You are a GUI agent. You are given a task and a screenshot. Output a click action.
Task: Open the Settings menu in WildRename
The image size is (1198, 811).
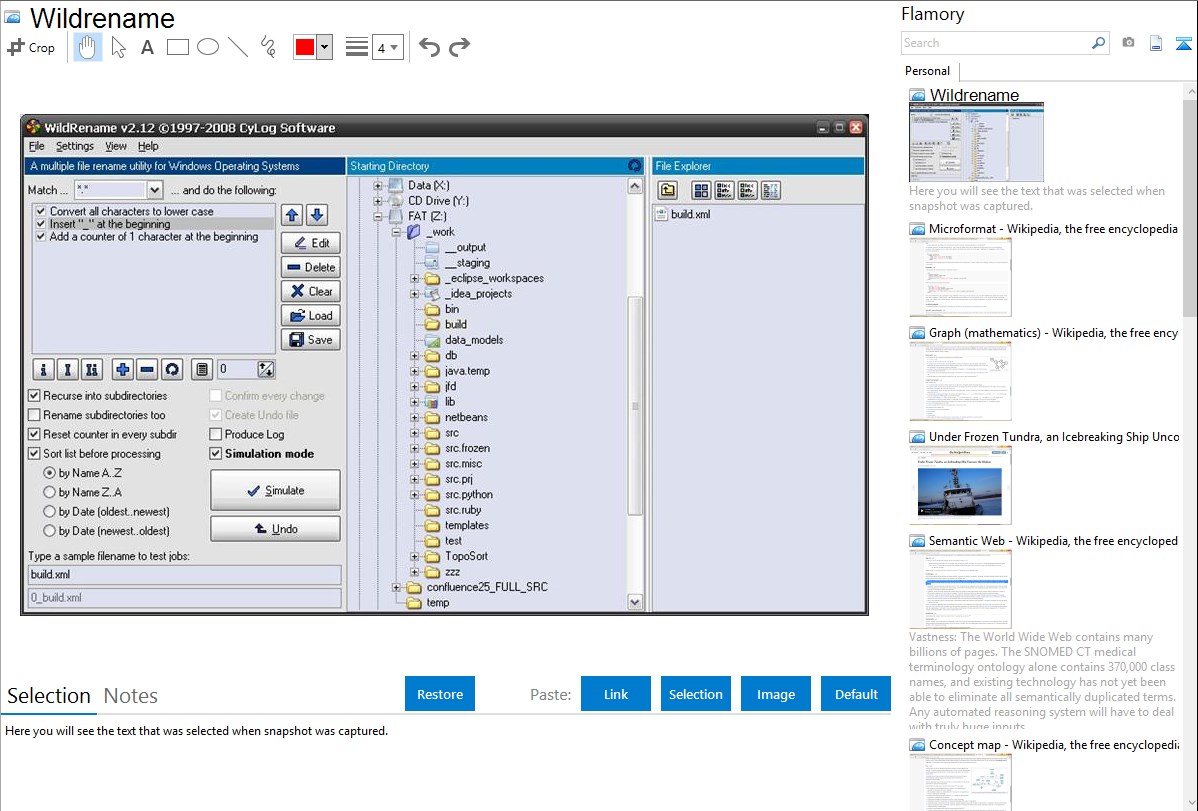[75, 146]
